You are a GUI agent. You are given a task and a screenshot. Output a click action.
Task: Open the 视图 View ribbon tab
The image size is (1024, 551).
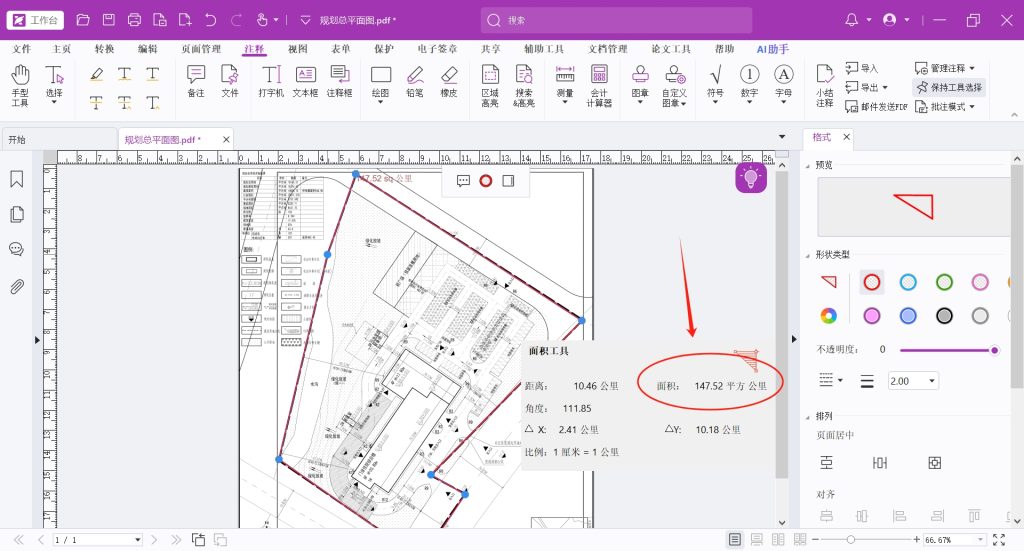tap(298, 49)
